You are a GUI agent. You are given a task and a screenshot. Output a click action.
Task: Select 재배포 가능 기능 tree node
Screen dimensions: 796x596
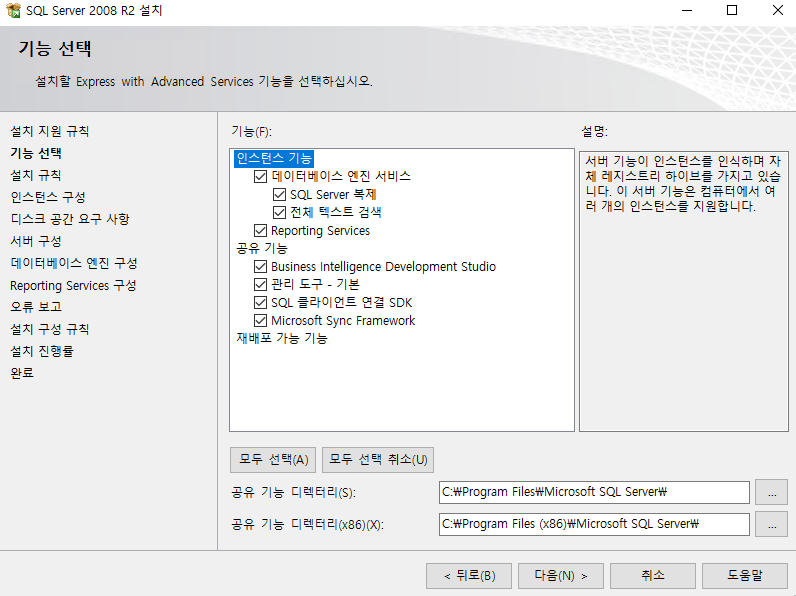point(282,338)
